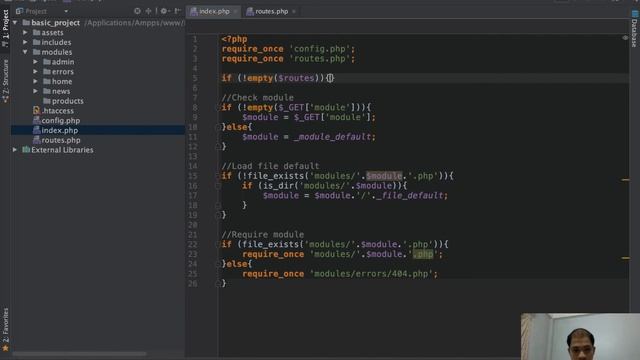Click the //Require module comment
The width and height of the screenshot is (640, 360).
click(x=262, y=235)
